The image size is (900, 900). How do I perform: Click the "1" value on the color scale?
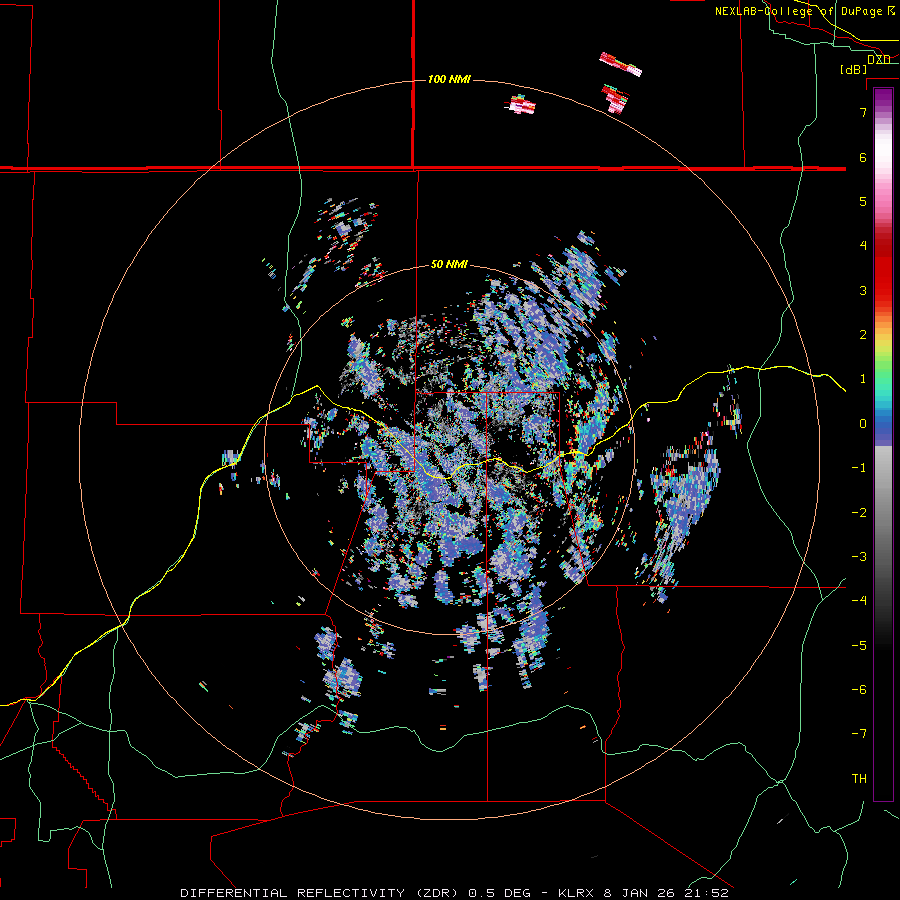pos(863,379)
